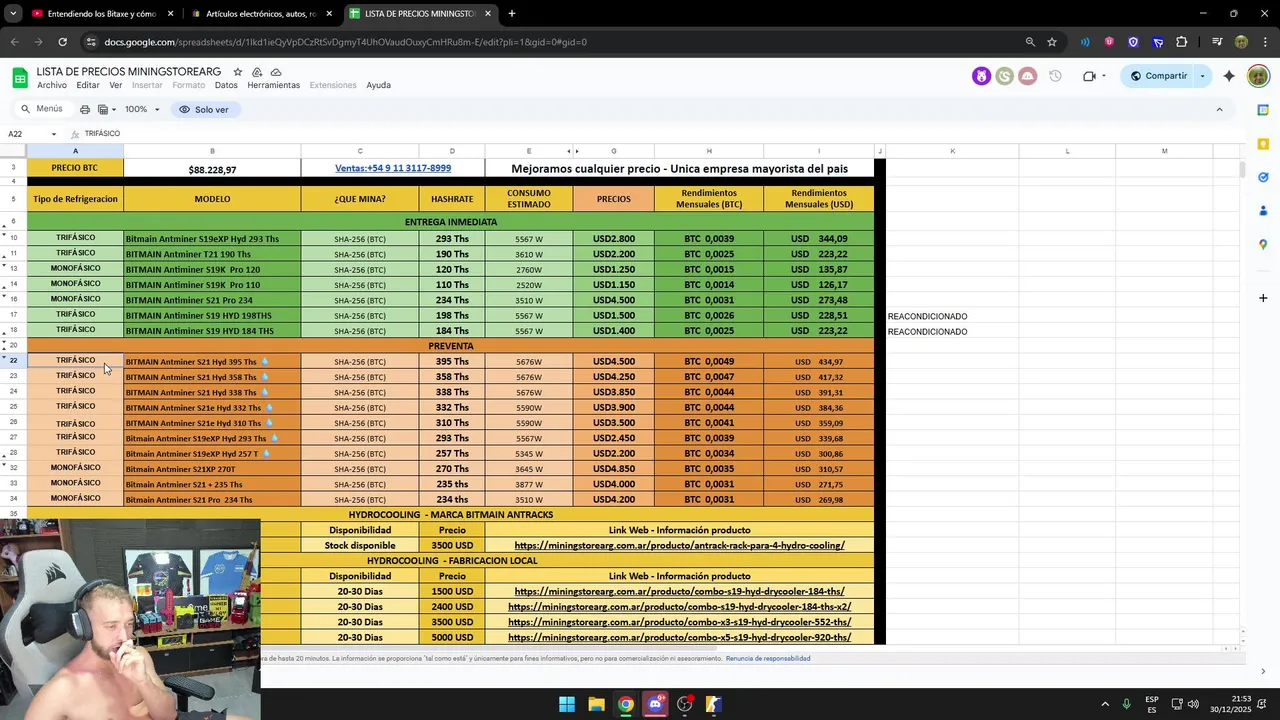1280x720 pixels.
Task: Open File Explorer from the taskbar
Action: pyautogui.click(x=596, y=704)
